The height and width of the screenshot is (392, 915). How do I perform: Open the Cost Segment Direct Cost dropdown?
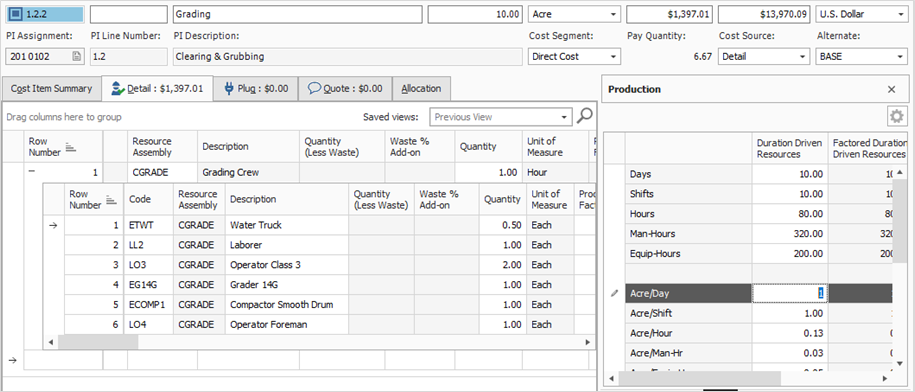tap(613, 57)
